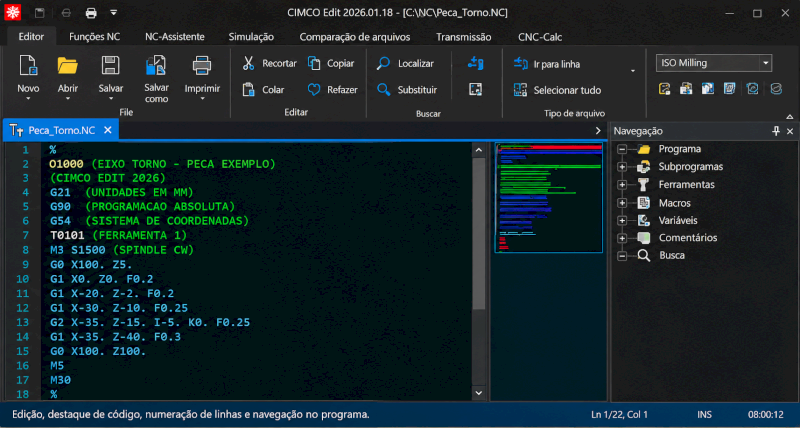Click code line 'M30'

coord(60,380)
